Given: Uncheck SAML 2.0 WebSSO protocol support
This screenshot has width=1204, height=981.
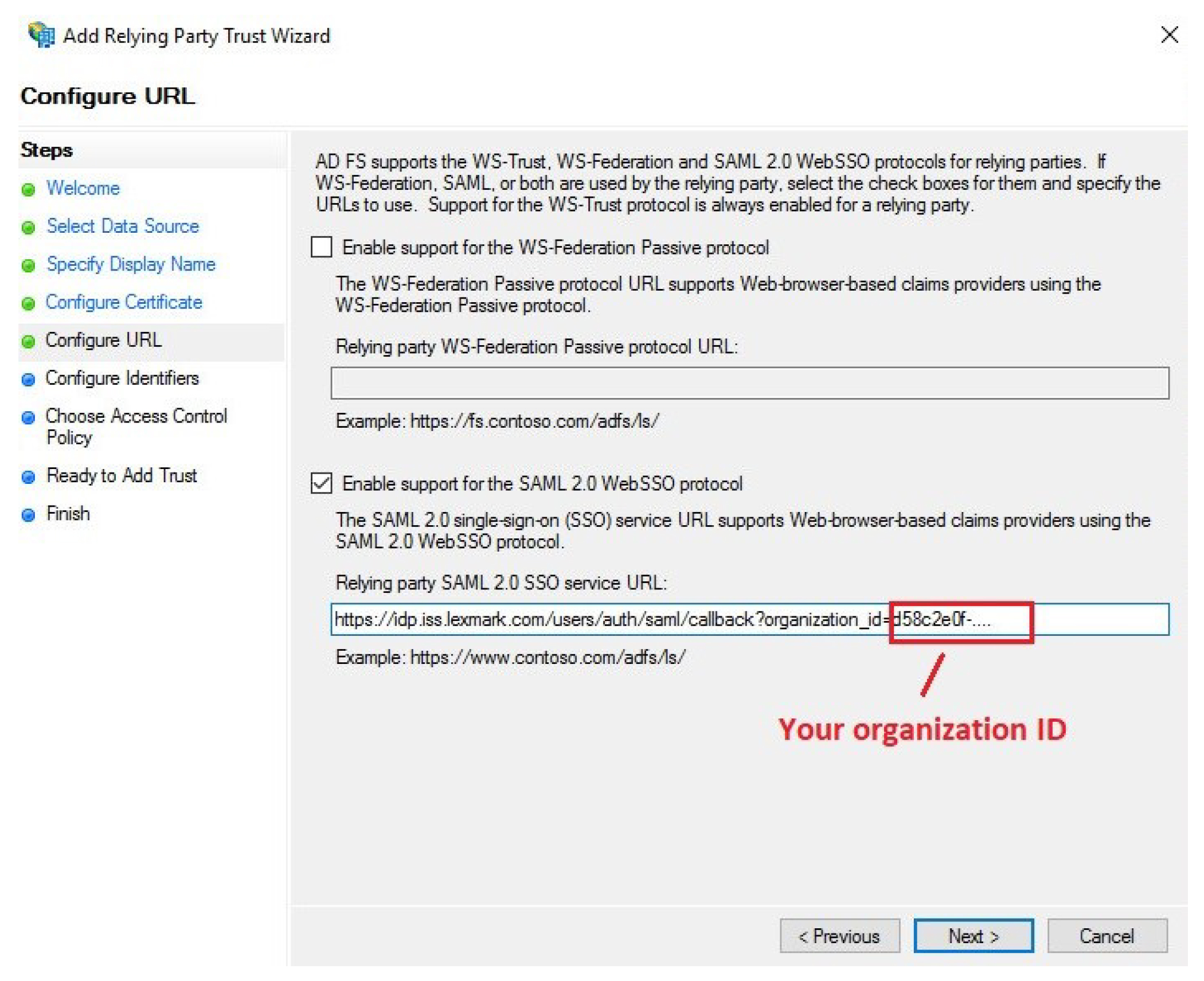Looking at the screenshot, I should point(322,483).
